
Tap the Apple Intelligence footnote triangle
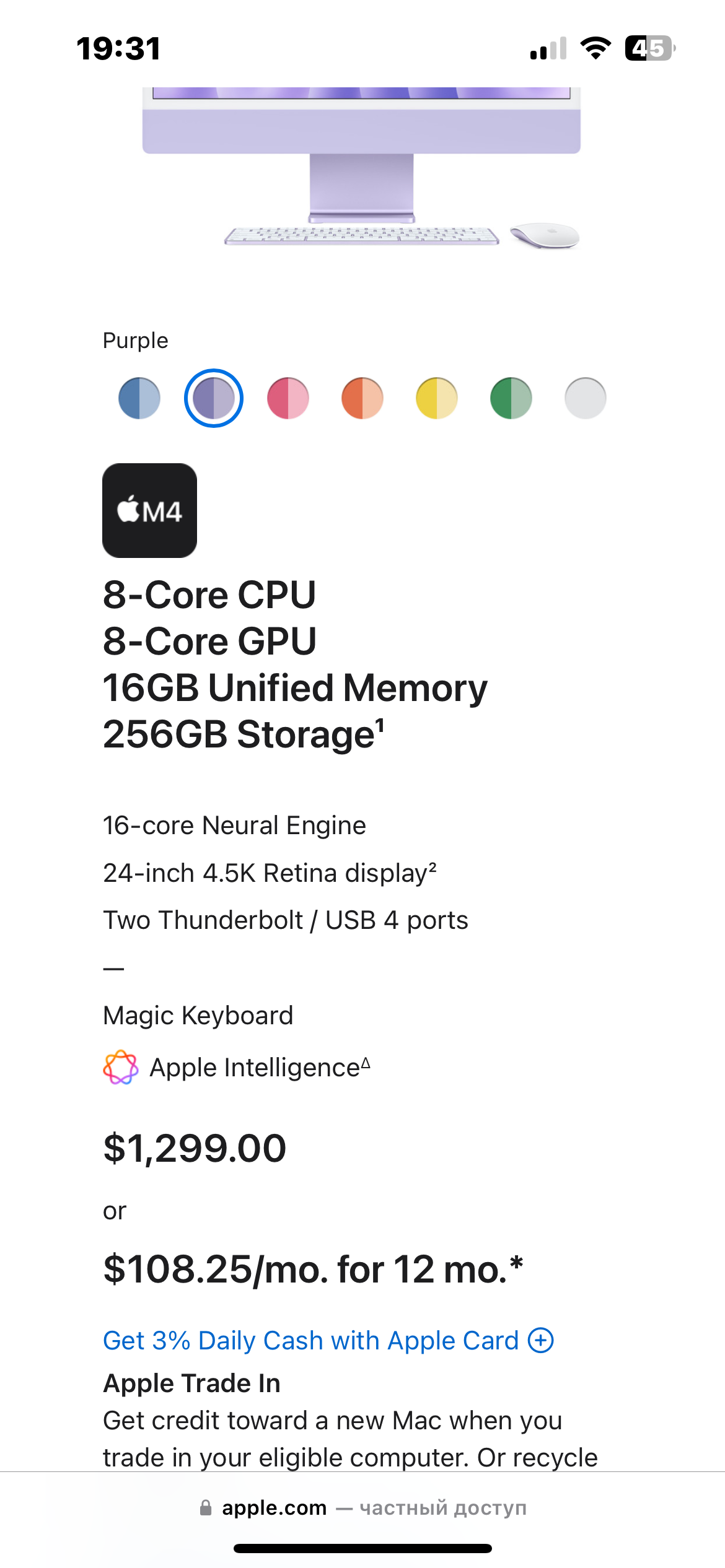tap(366, 1063)
